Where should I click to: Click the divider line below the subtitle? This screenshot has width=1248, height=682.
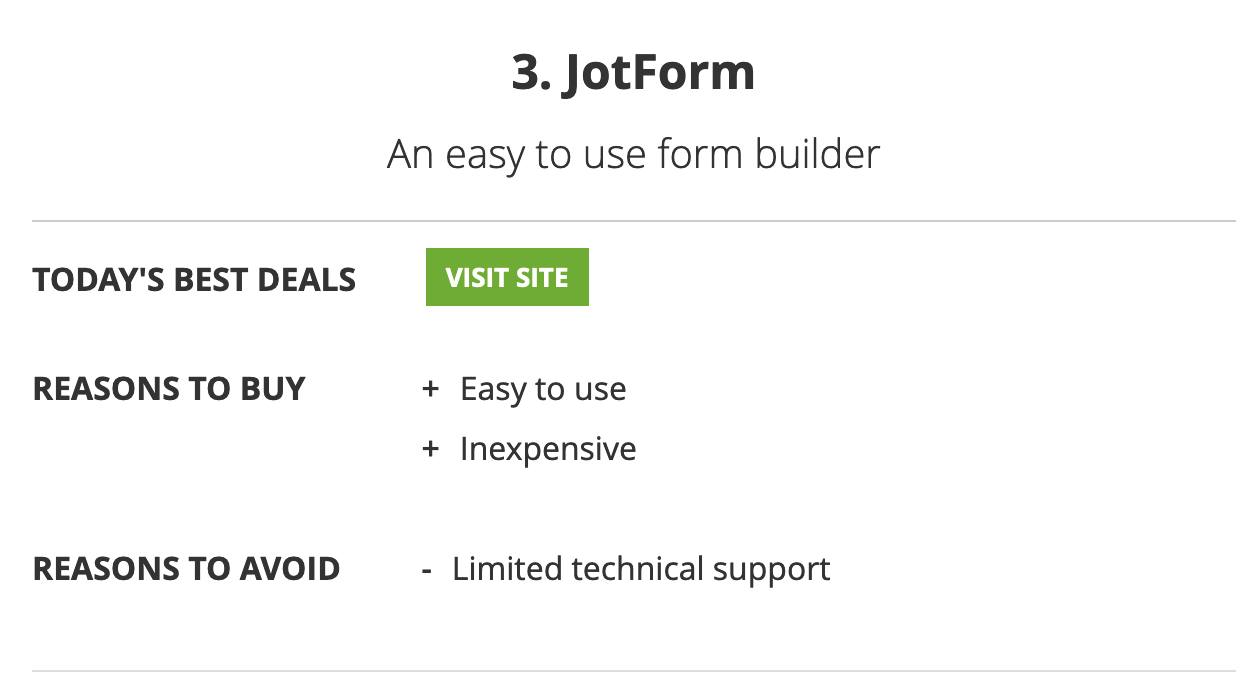click(634, 221)
